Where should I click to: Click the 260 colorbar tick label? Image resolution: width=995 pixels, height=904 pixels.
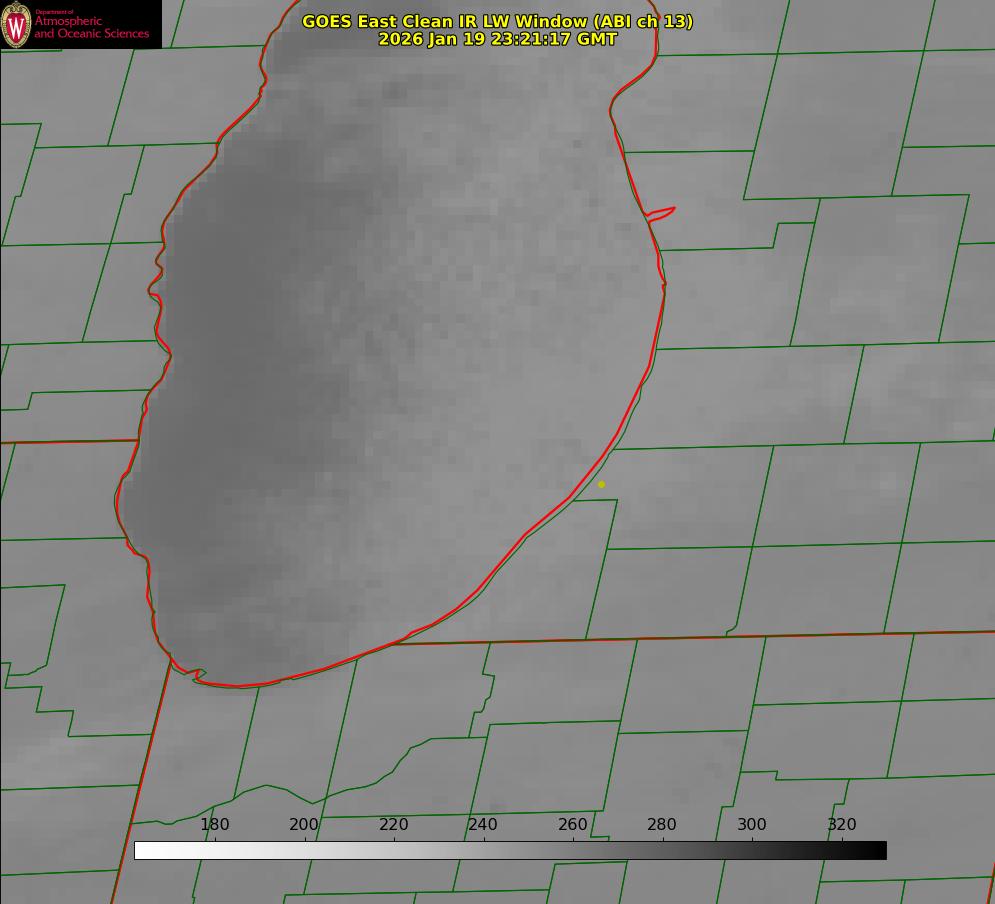(573, 825)
